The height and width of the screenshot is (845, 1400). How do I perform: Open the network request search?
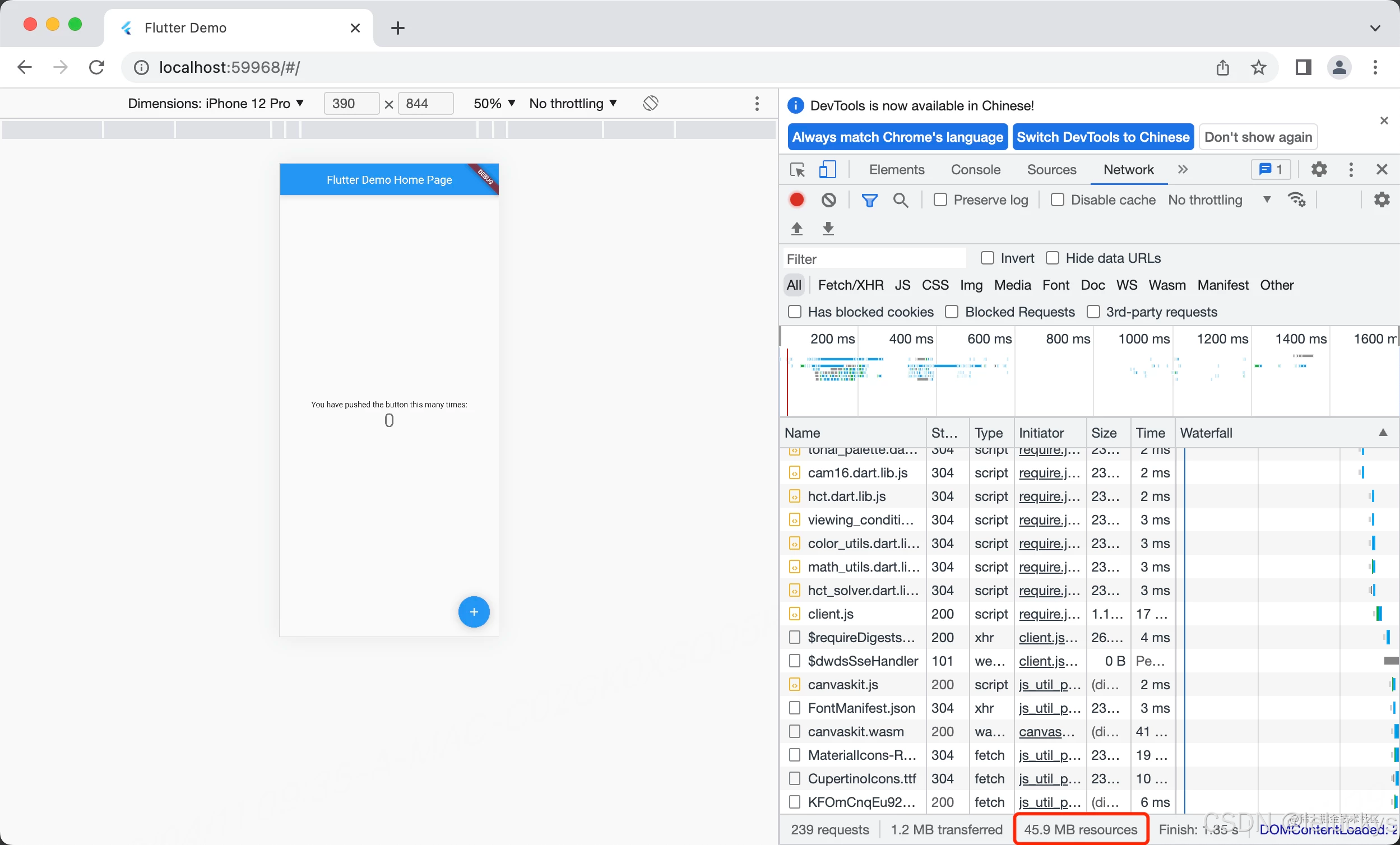pyautogui.click(x=901, y=200)
